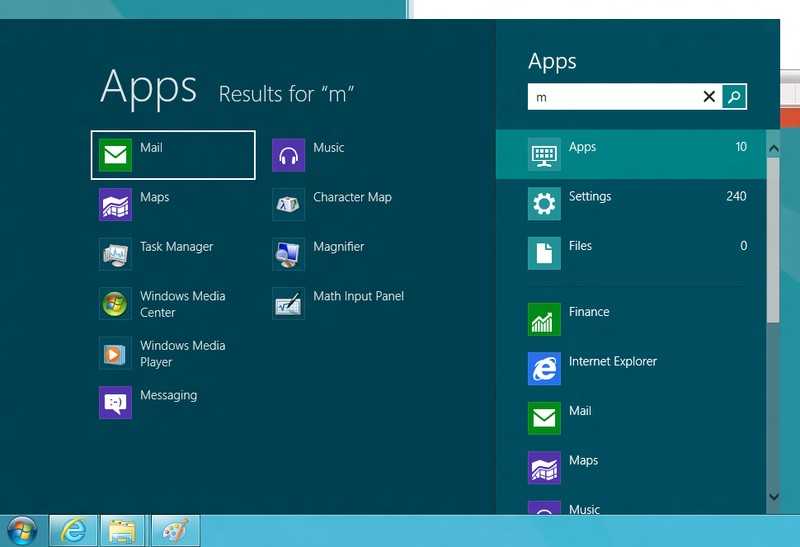Search within Finance app in sidebar
800x547 pixels.
tap(631, 319)
